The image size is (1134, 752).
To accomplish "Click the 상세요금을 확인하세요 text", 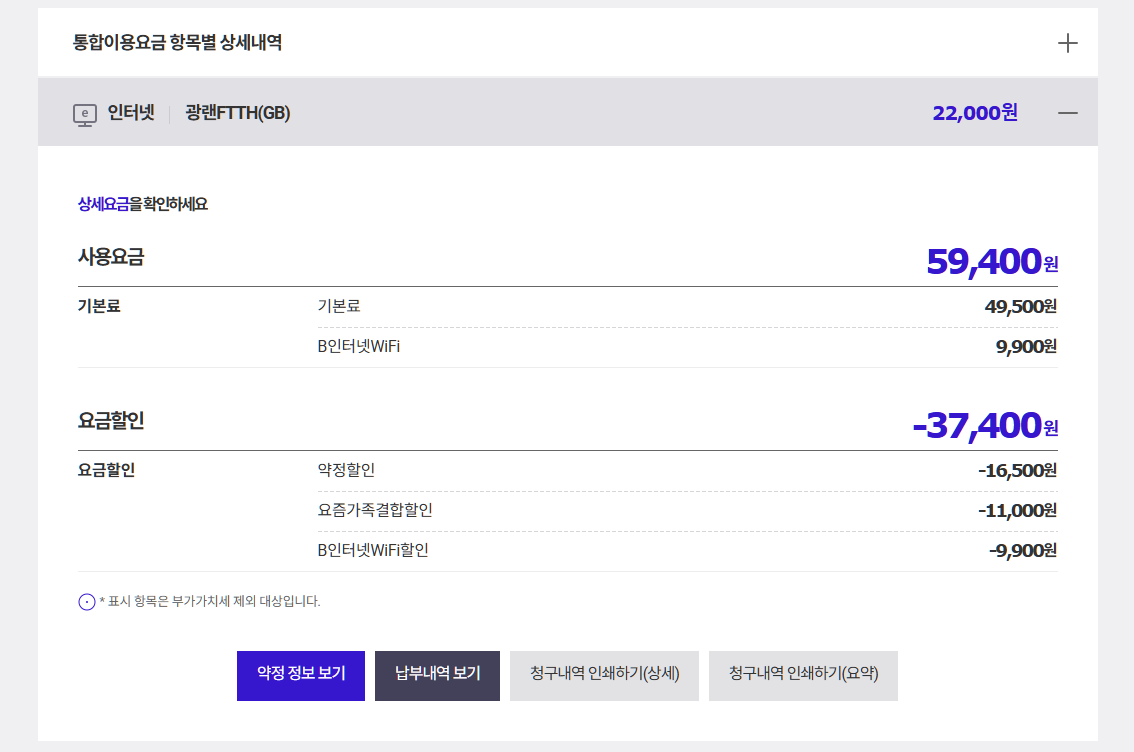I will click(x=143, y=204).
